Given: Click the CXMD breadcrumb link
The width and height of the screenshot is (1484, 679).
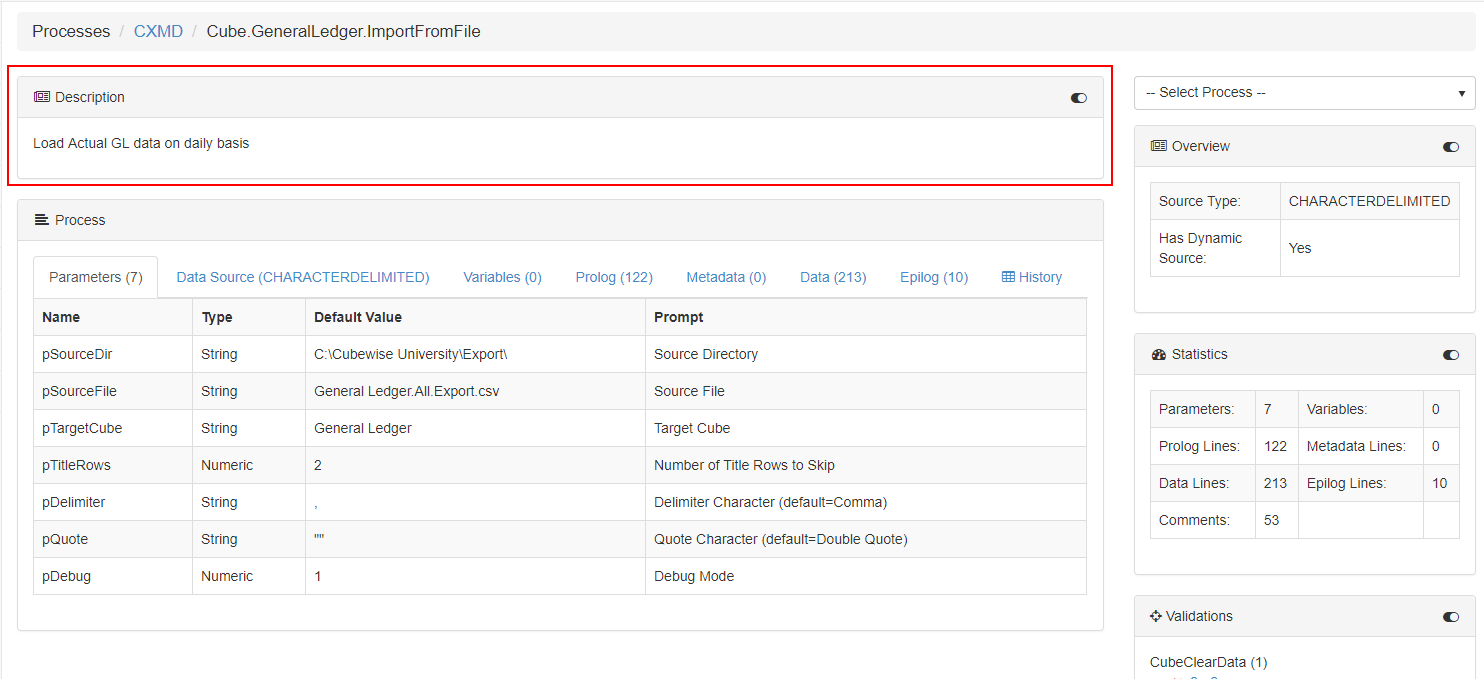Looking at the screenshot, I should pyautogui.click(x=158, y=32).
